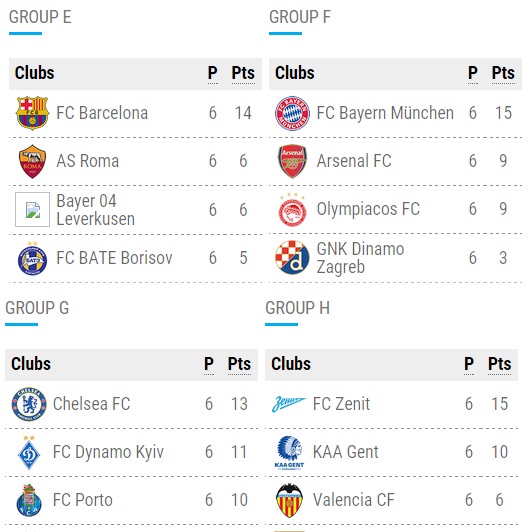The width and height of the screenshot is (530, 532).
Task: Click the KAA Gent logo
Action: tap(289, 452)
